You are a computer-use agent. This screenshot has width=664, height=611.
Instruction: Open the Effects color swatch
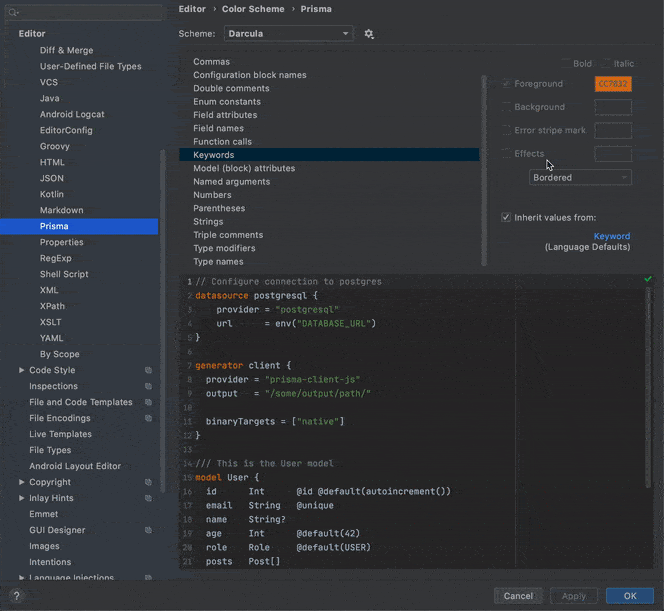(613, 154)
